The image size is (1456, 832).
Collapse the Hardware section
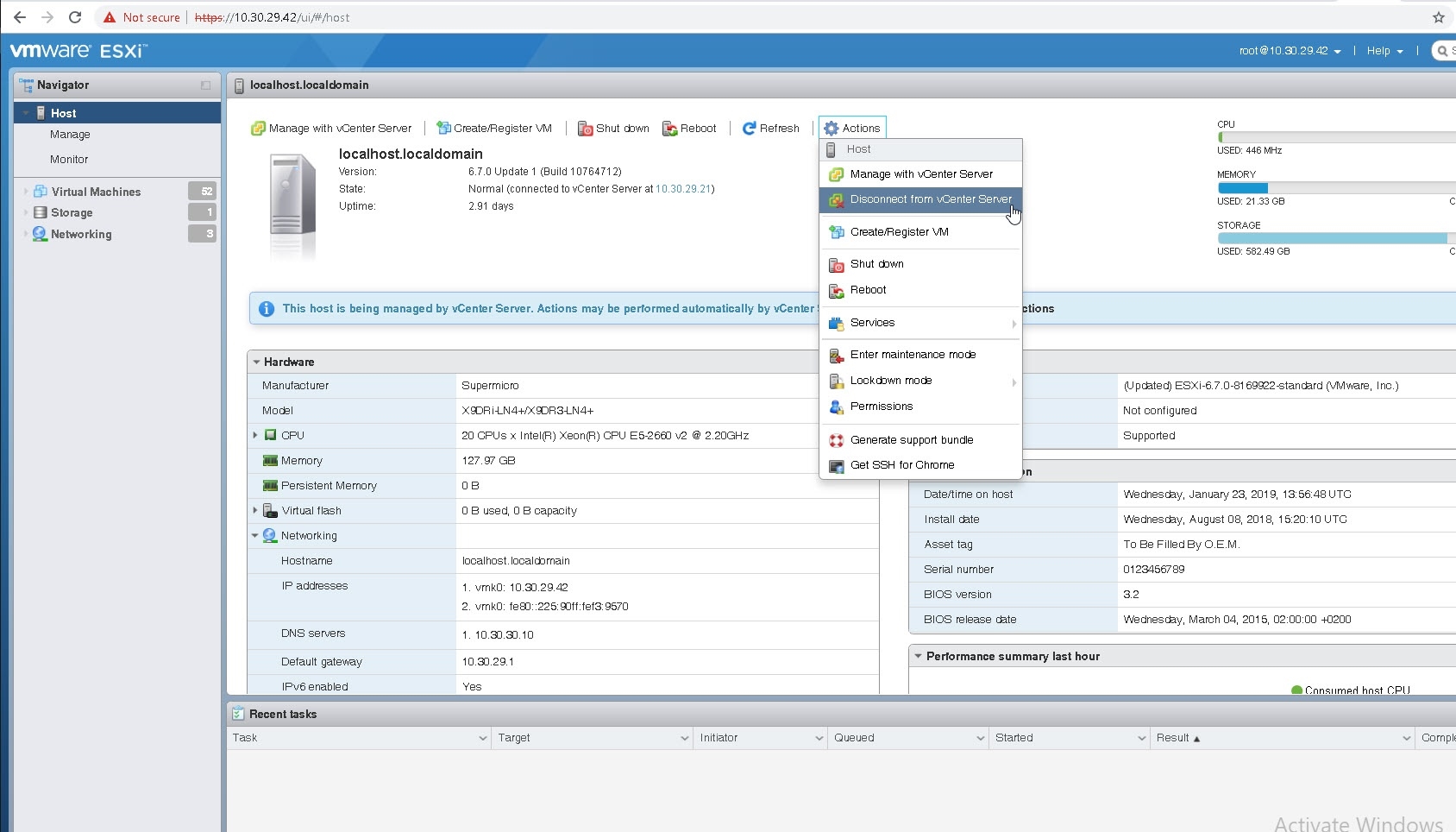click(256, 362)
